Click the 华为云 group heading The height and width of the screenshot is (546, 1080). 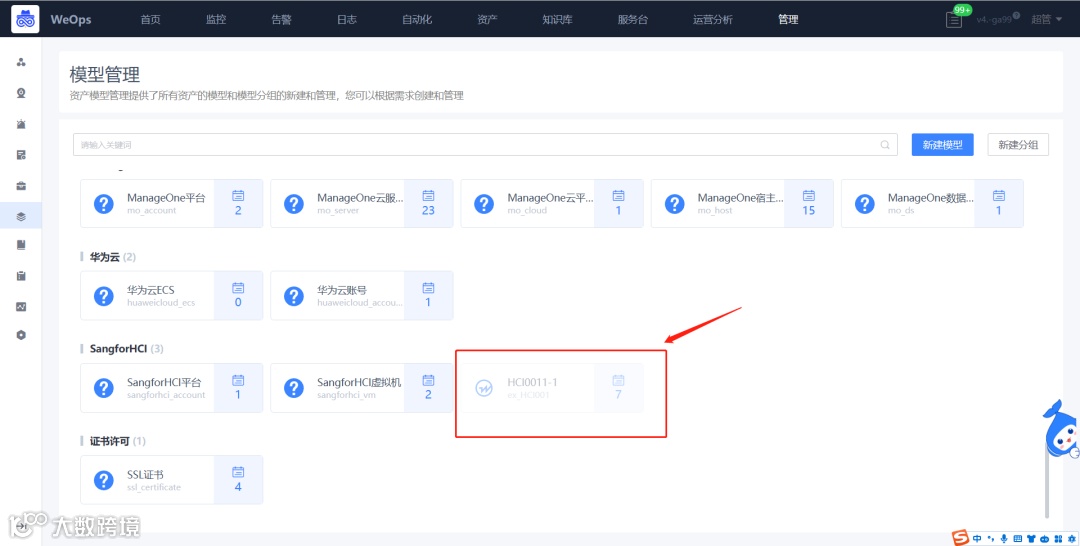pyautogui.click(x=105, y=257)
